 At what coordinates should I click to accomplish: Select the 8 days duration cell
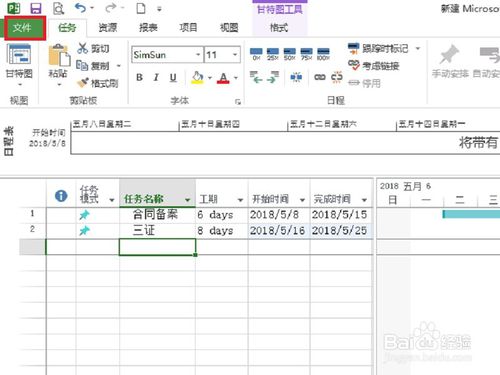222,230
